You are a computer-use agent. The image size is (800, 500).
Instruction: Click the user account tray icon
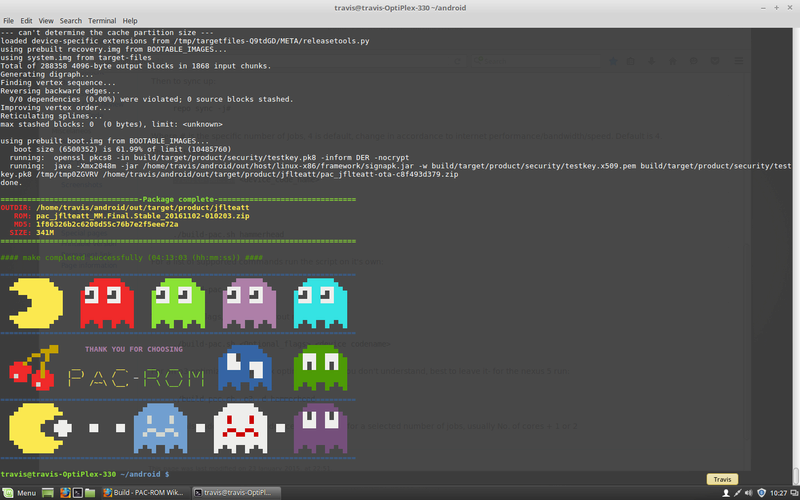726,493
